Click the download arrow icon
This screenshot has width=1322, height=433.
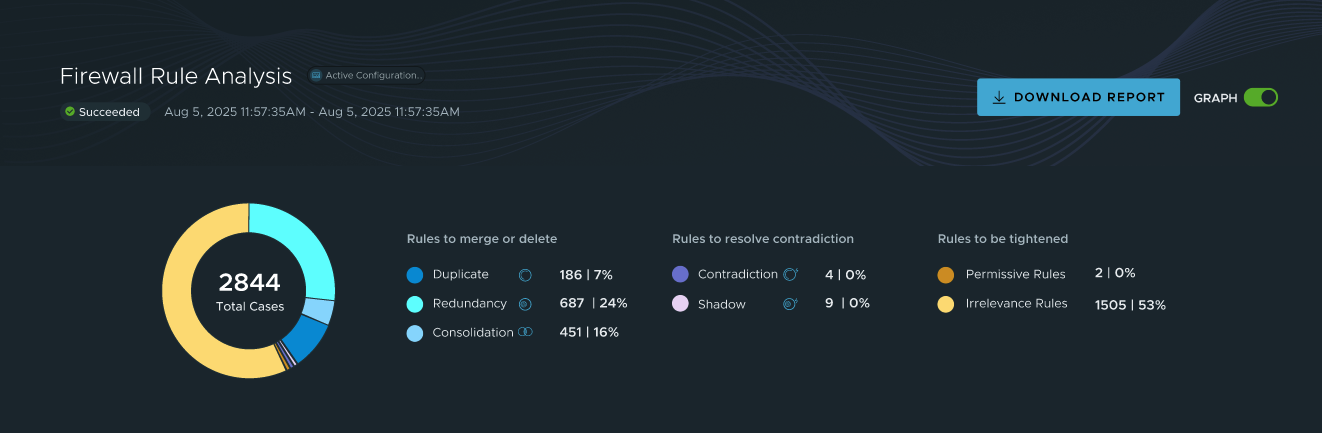click(x=998, y=98)
